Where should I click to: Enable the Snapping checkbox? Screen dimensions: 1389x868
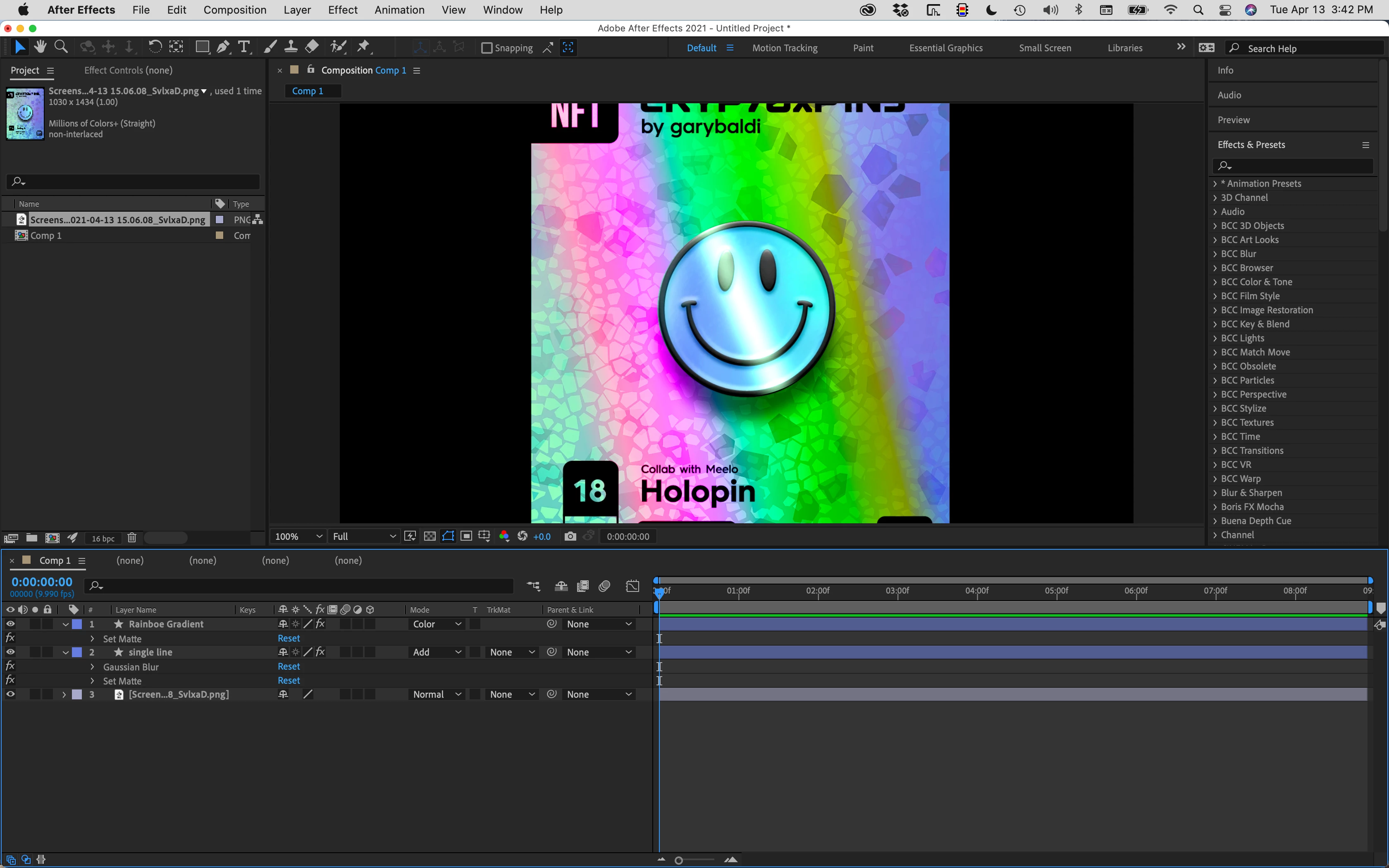point(487,48)
